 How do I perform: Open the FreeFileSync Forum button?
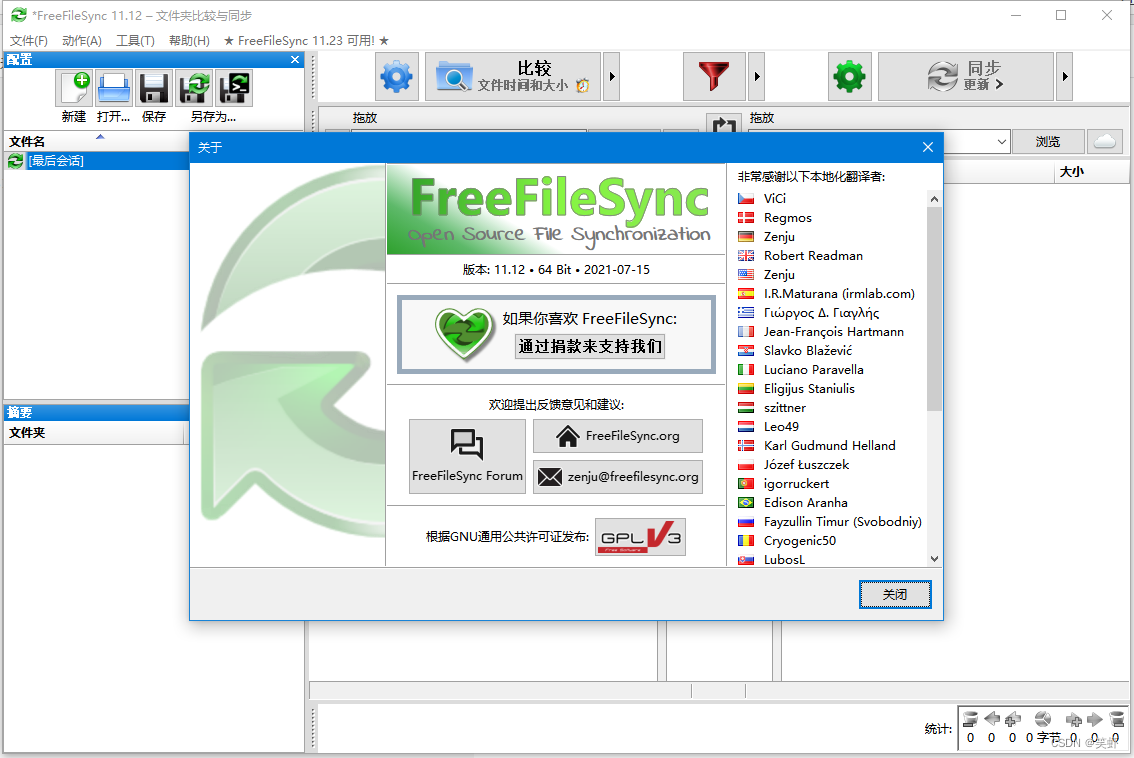467,456
